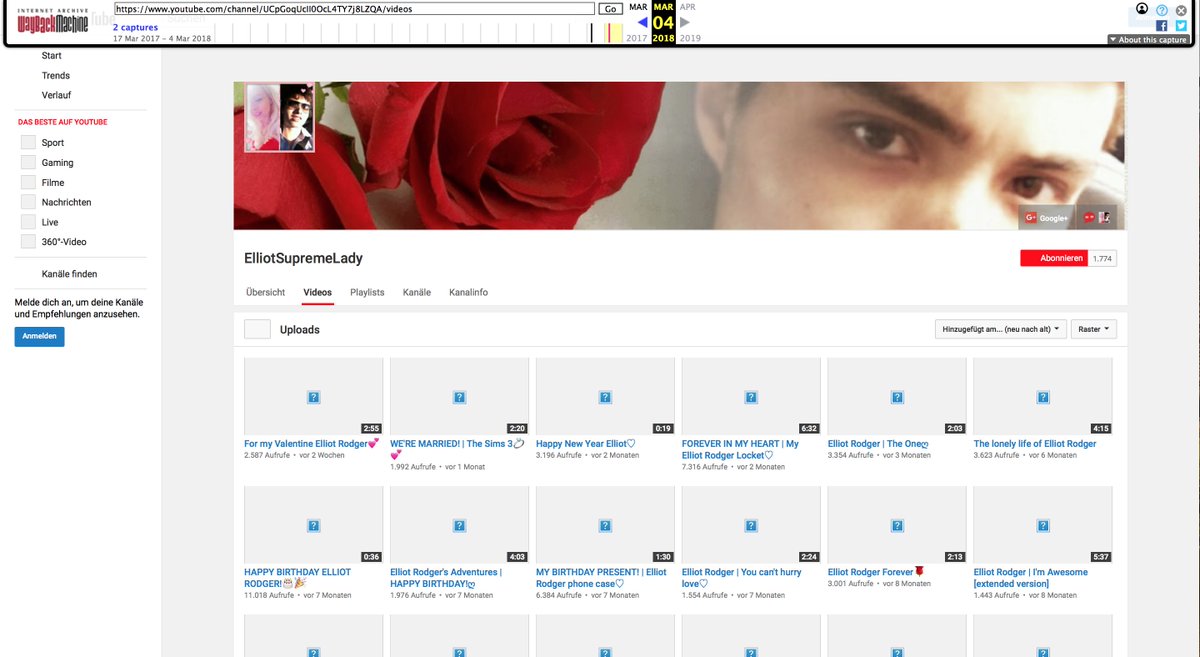Open the '2 captures' link
Image resolution: width=1200 pixels, height=657 pixels.
pyautogui.click(x=135, y=28)
